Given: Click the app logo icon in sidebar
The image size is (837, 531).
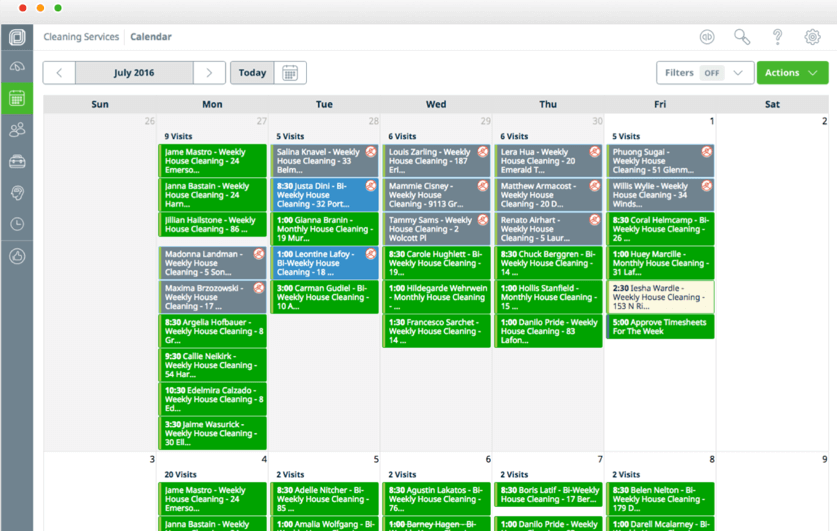Looking at the screenshot, I should pyautogui.click(x=17, y=37).
